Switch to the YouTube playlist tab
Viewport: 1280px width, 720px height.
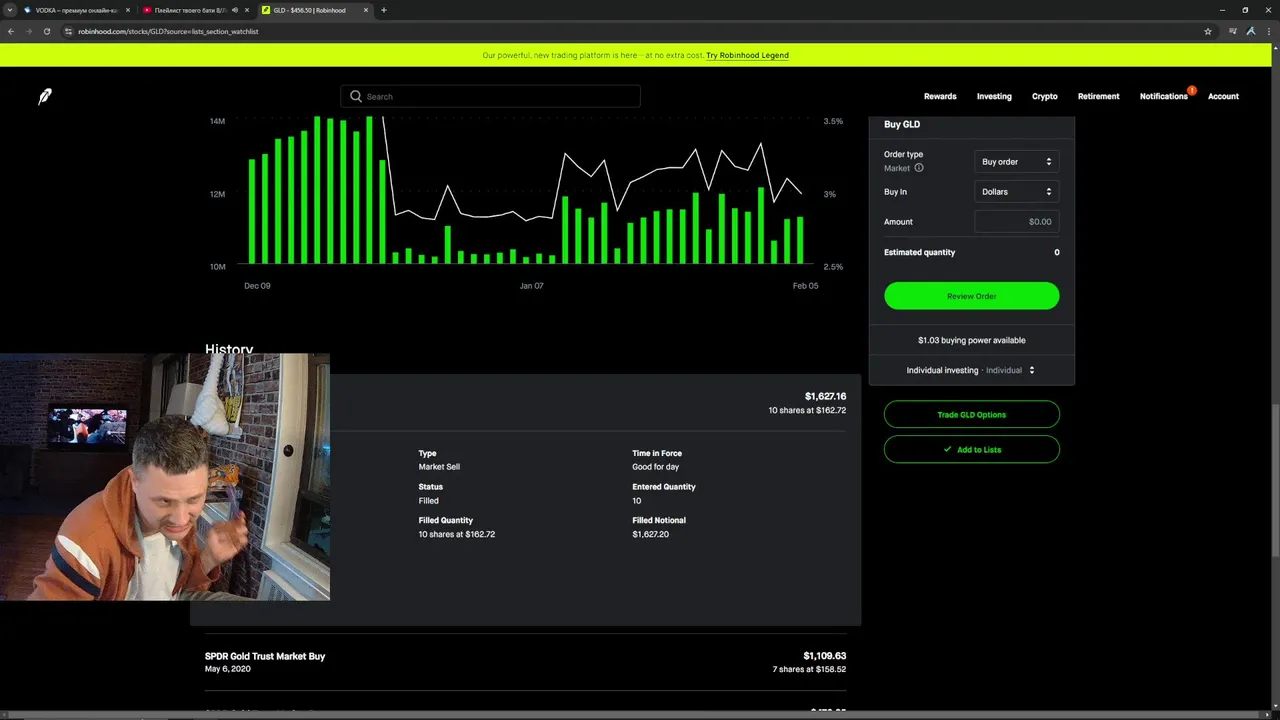coord(196,10)
